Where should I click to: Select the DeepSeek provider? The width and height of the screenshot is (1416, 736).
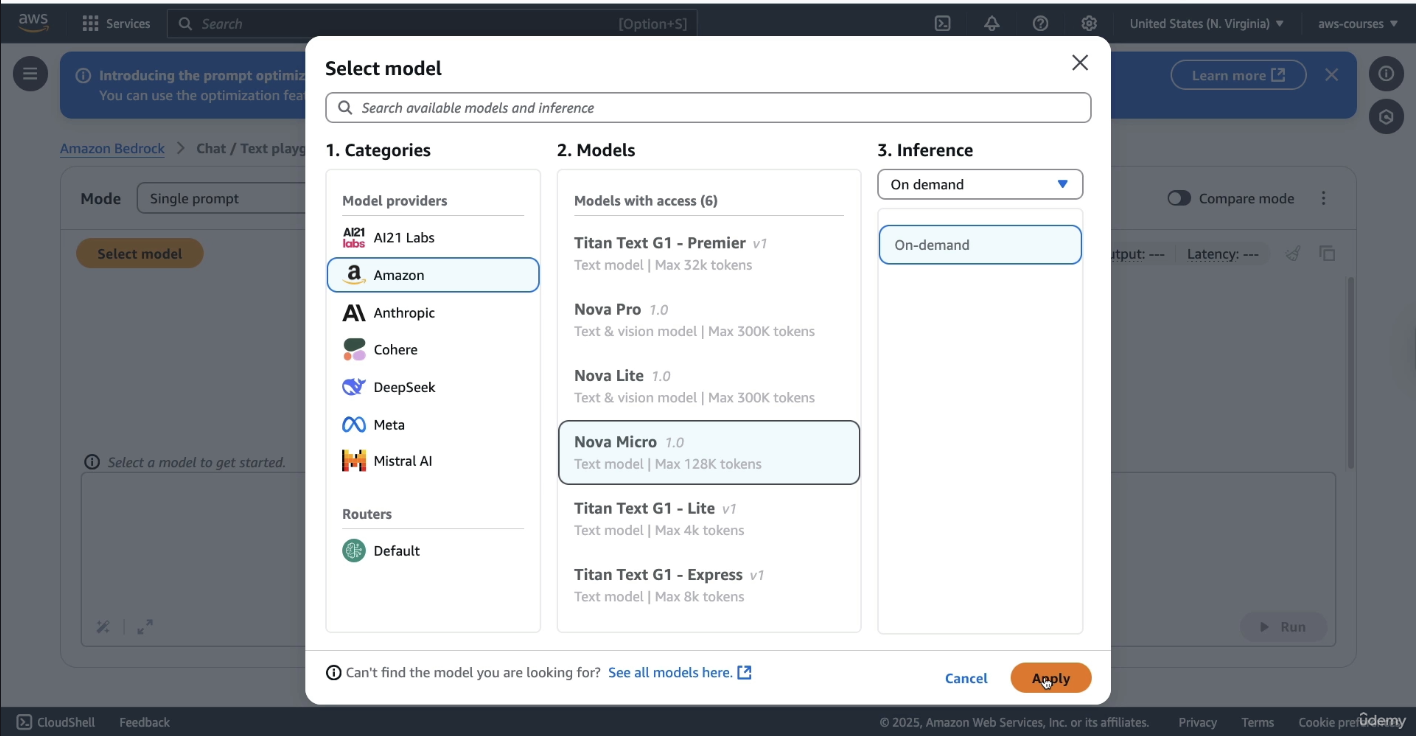tap(433, 387)
